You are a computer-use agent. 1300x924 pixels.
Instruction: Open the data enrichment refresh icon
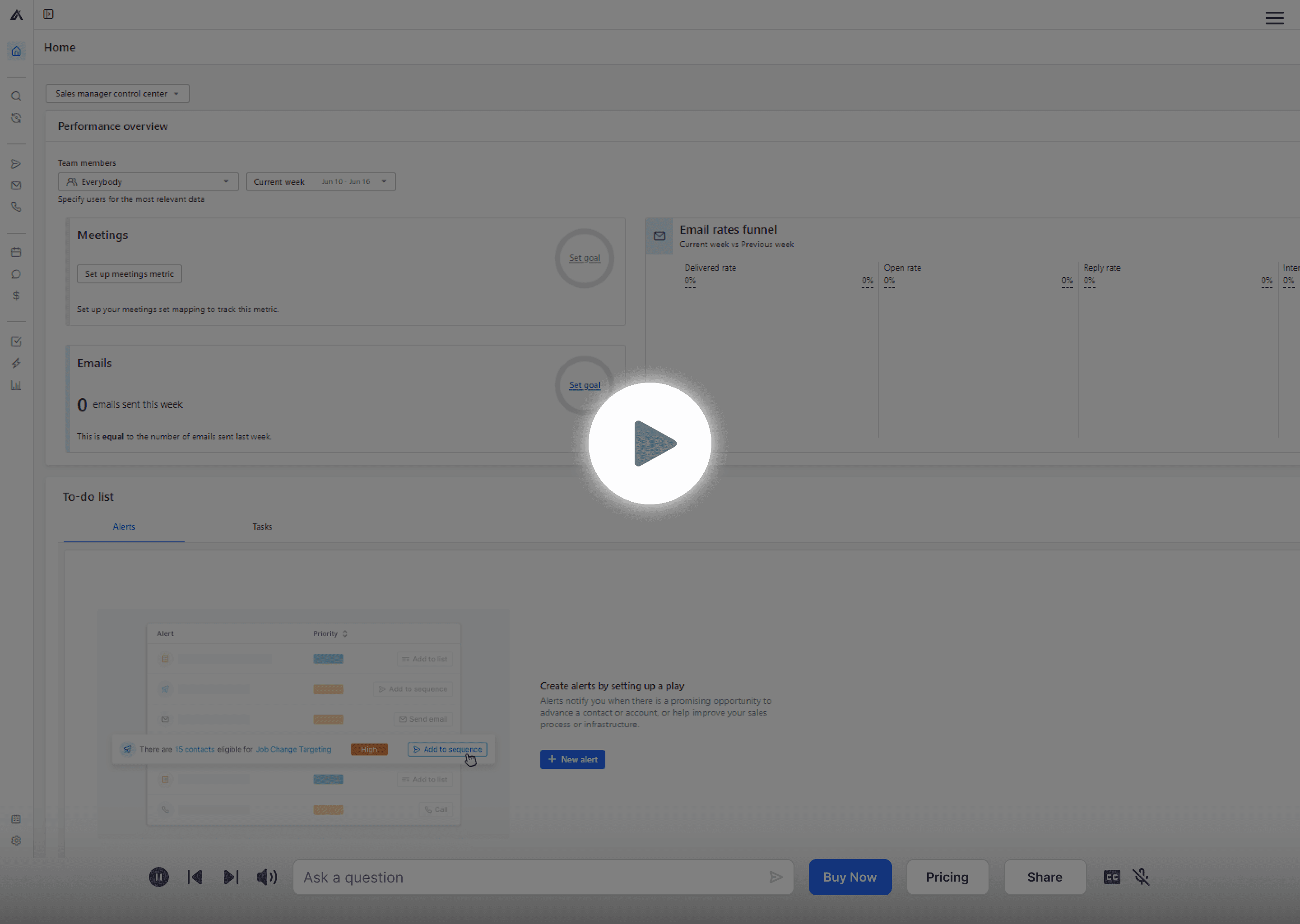[17, 118]
